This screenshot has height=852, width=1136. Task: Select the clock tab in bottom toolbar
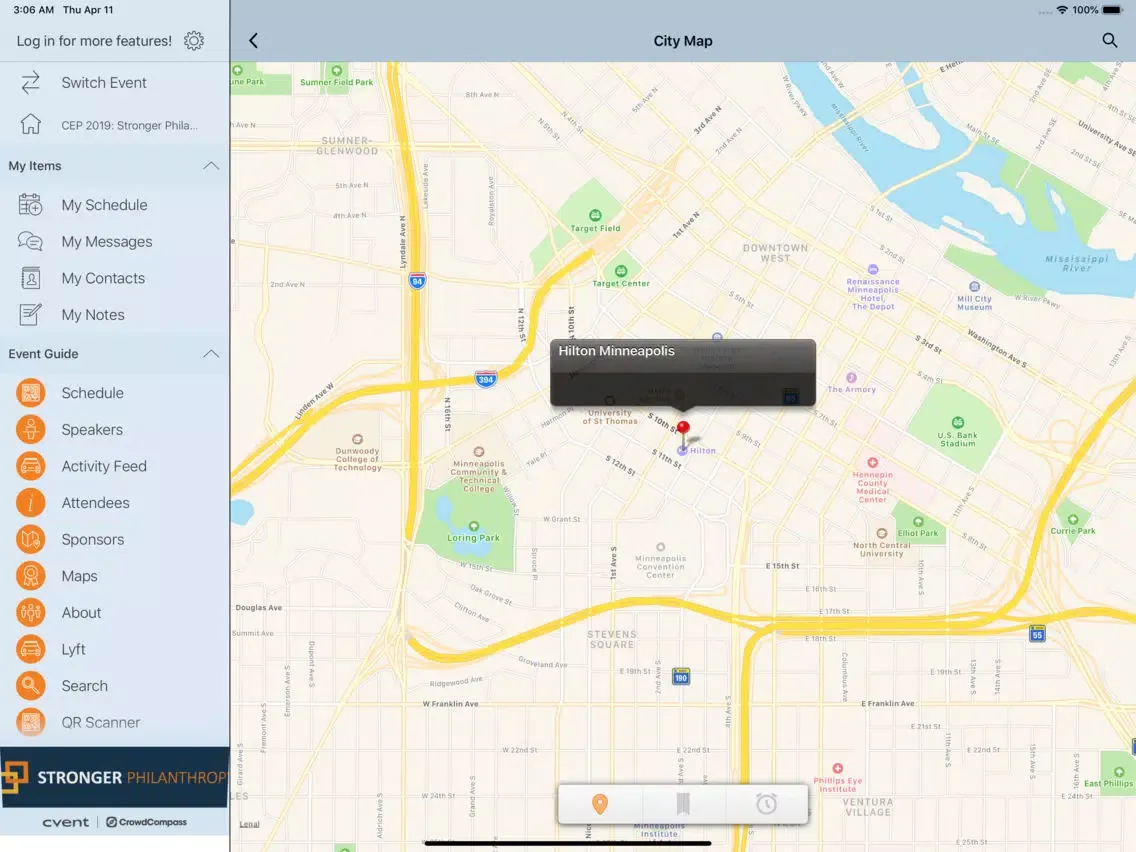click(x=766, y=803)
